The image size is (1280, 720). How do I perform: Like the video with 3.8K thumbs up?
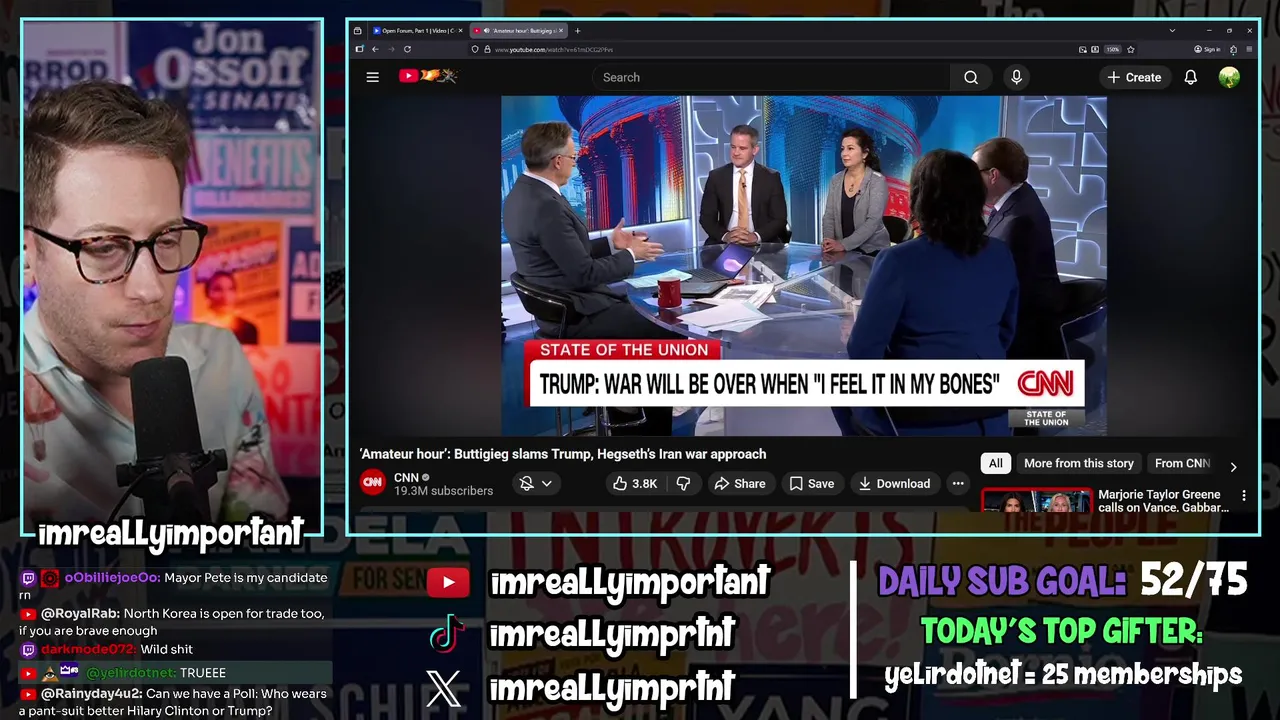tap(635, 483)
